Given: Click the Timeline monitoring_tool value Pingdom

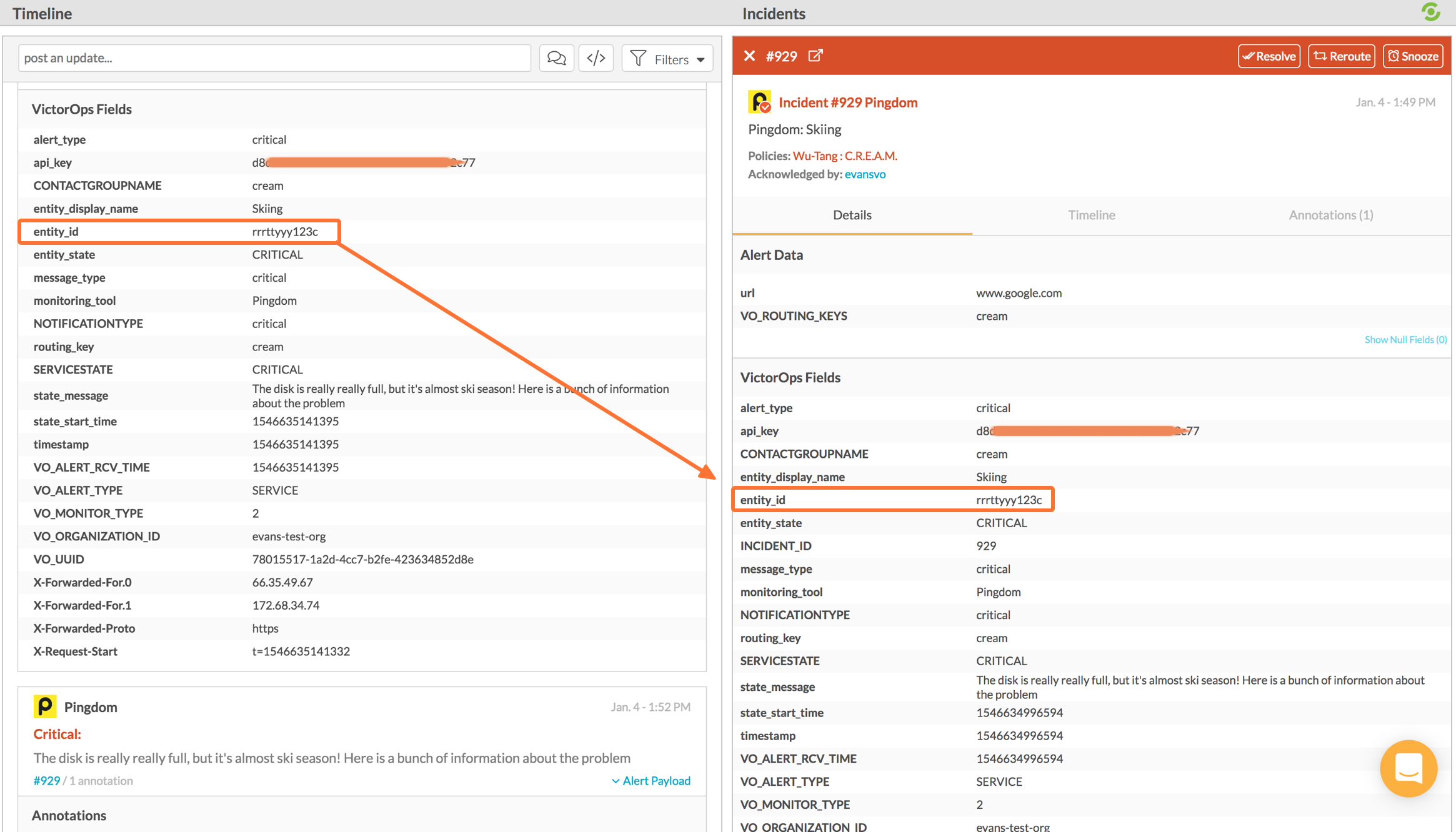Looking at the screenshot, I should tap(274, 300).
